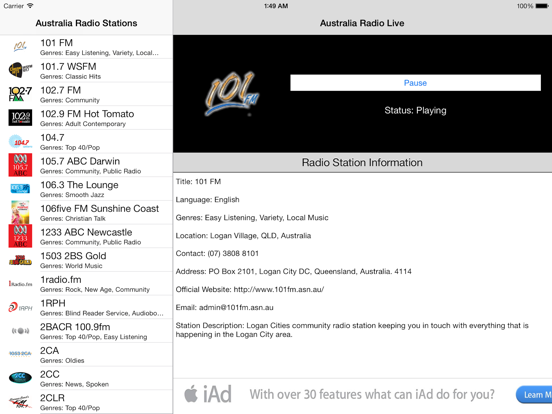Screen dimensions: 552x414
Task: Click 'Genres: Classic Hits' subtitle
Action: (x=70, y=76)
